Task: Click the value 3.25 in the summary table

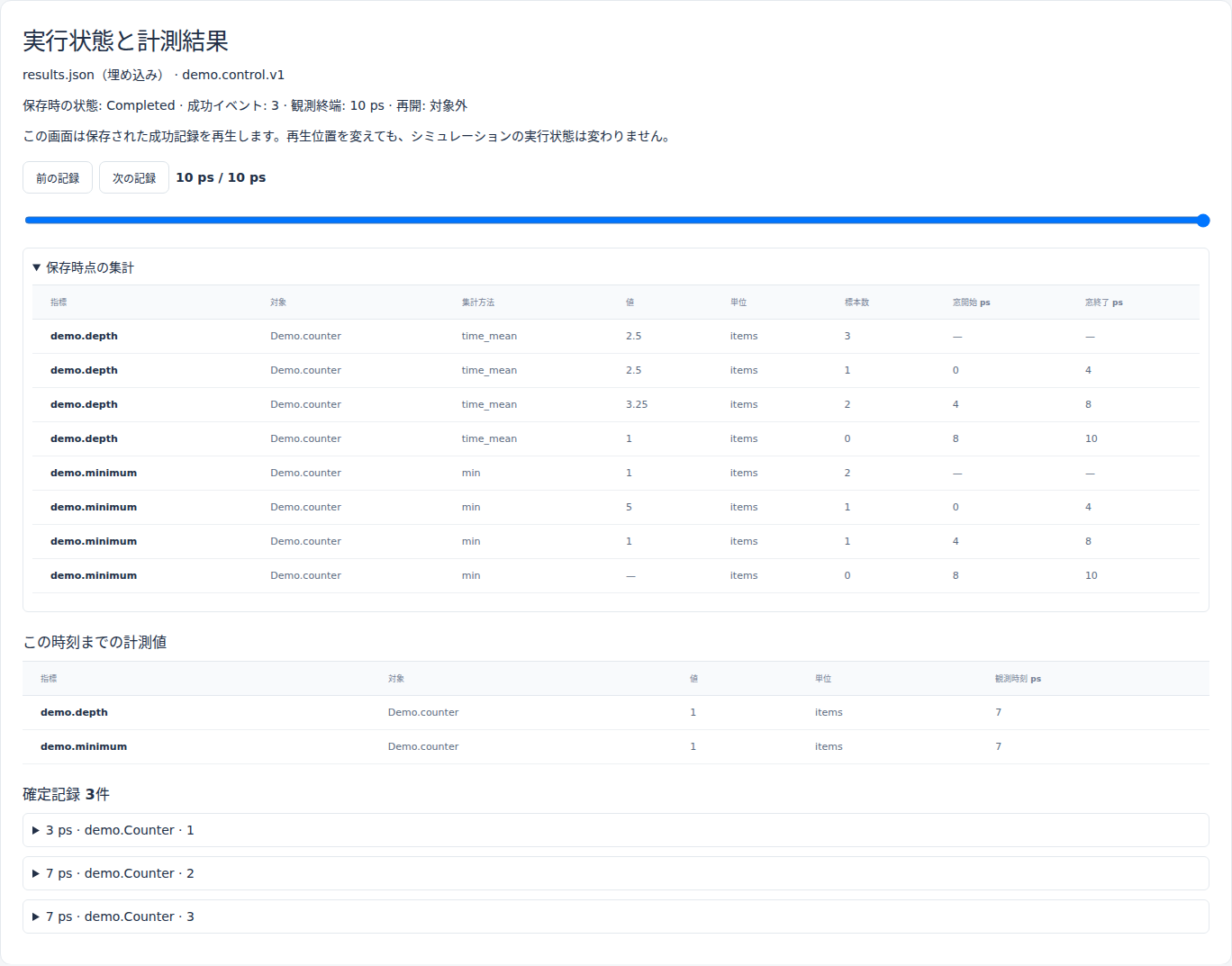Action: click(637, 404)
